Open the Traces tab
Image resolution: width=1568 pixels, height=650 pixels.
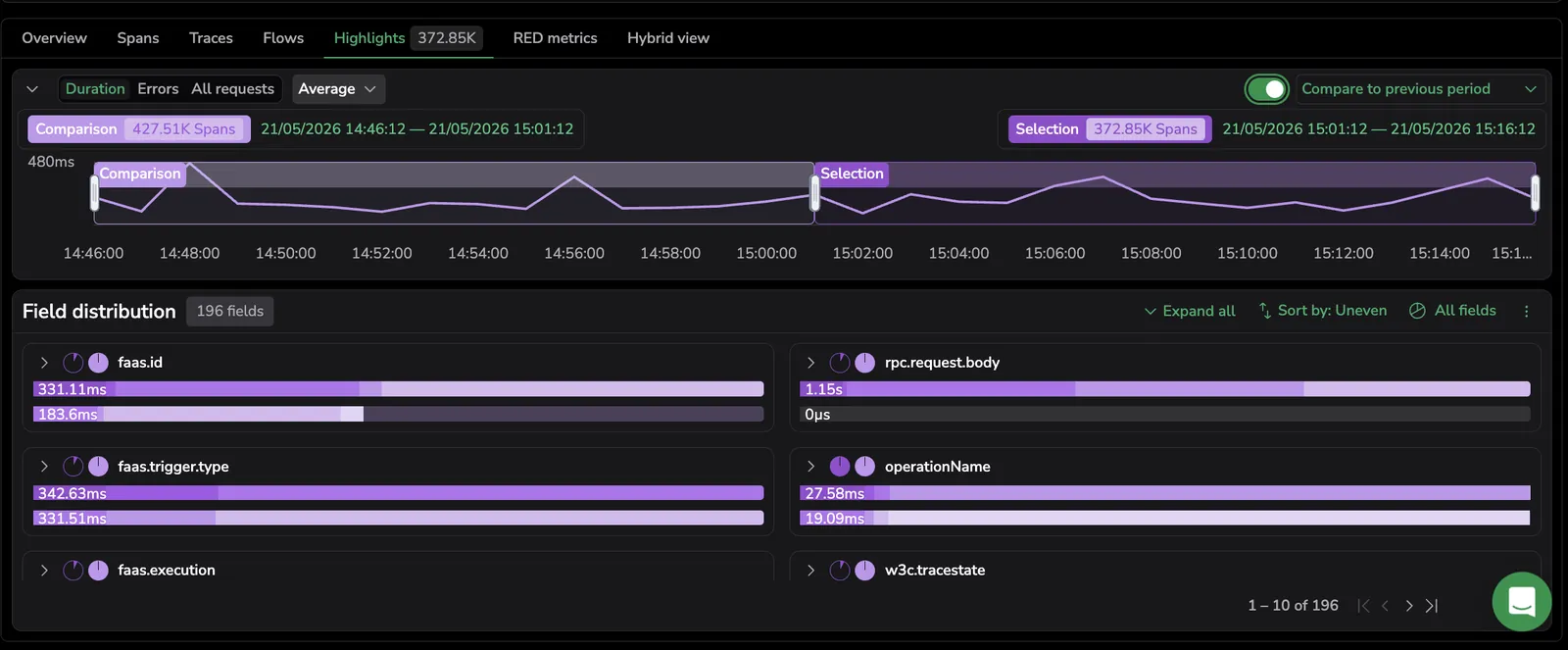tap(211, 38)
